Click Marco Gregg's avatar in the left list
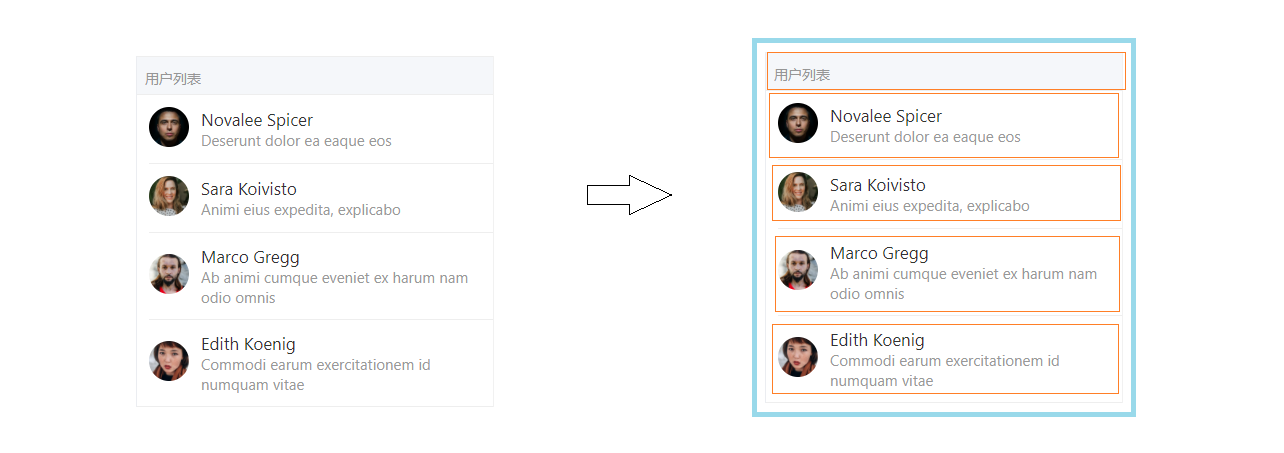The image size is (1284, 453). pyautogui.click(x=169, y=273)
